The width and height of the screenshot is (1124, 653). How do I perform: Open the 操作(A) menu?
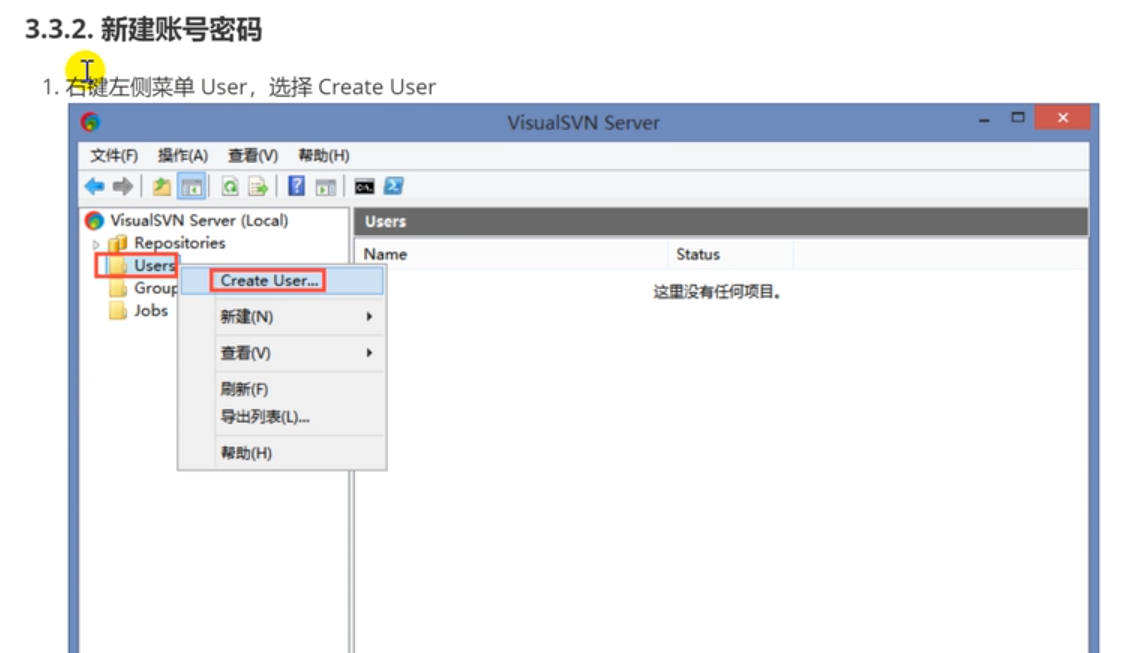[183, 156]
